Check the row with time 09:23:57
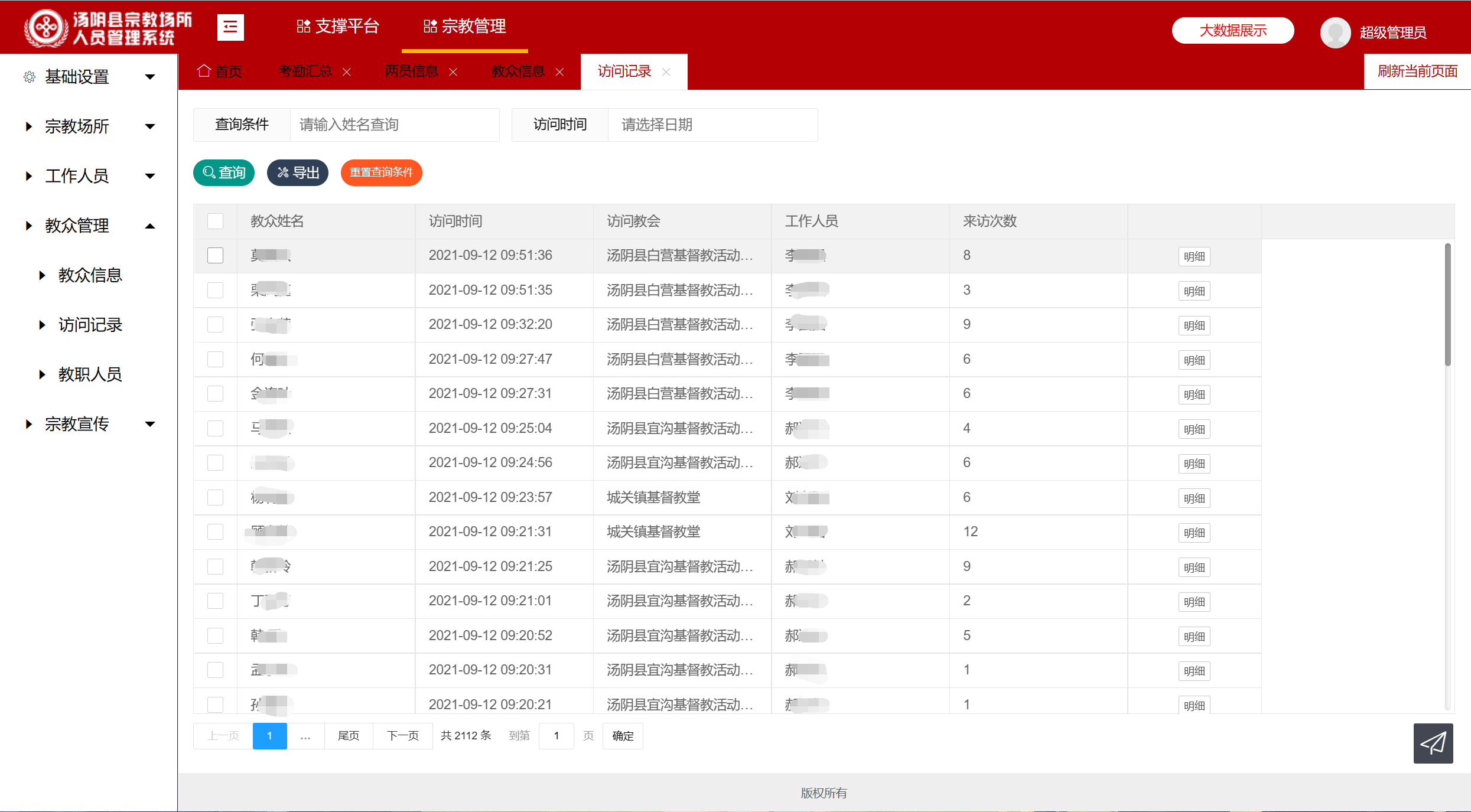1471x812 pixels. click(x=215, y=497)
